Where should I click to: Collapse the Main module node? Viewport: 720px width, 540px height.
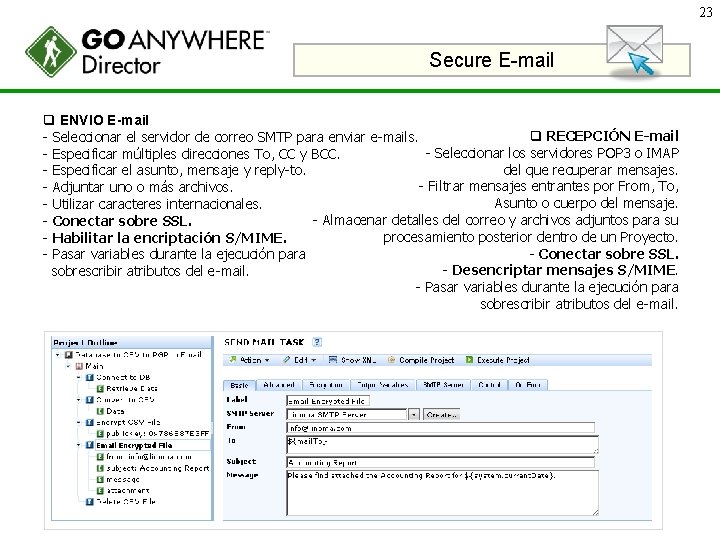click(x=68, y=366)
